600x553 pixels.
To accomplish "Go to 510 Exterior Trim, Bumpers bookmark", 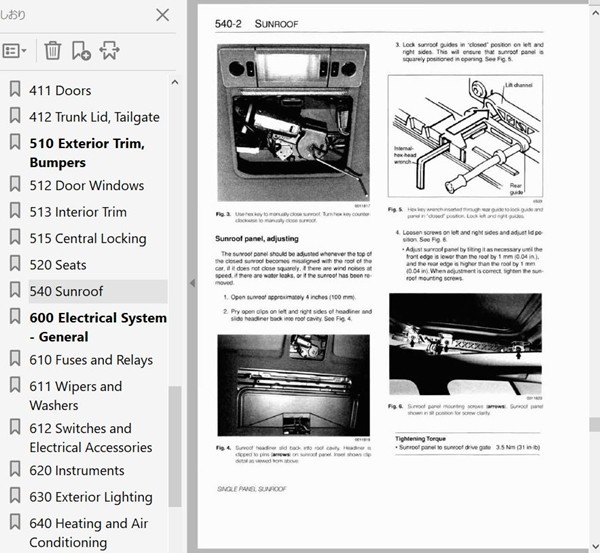I will [x=87, y=153].
